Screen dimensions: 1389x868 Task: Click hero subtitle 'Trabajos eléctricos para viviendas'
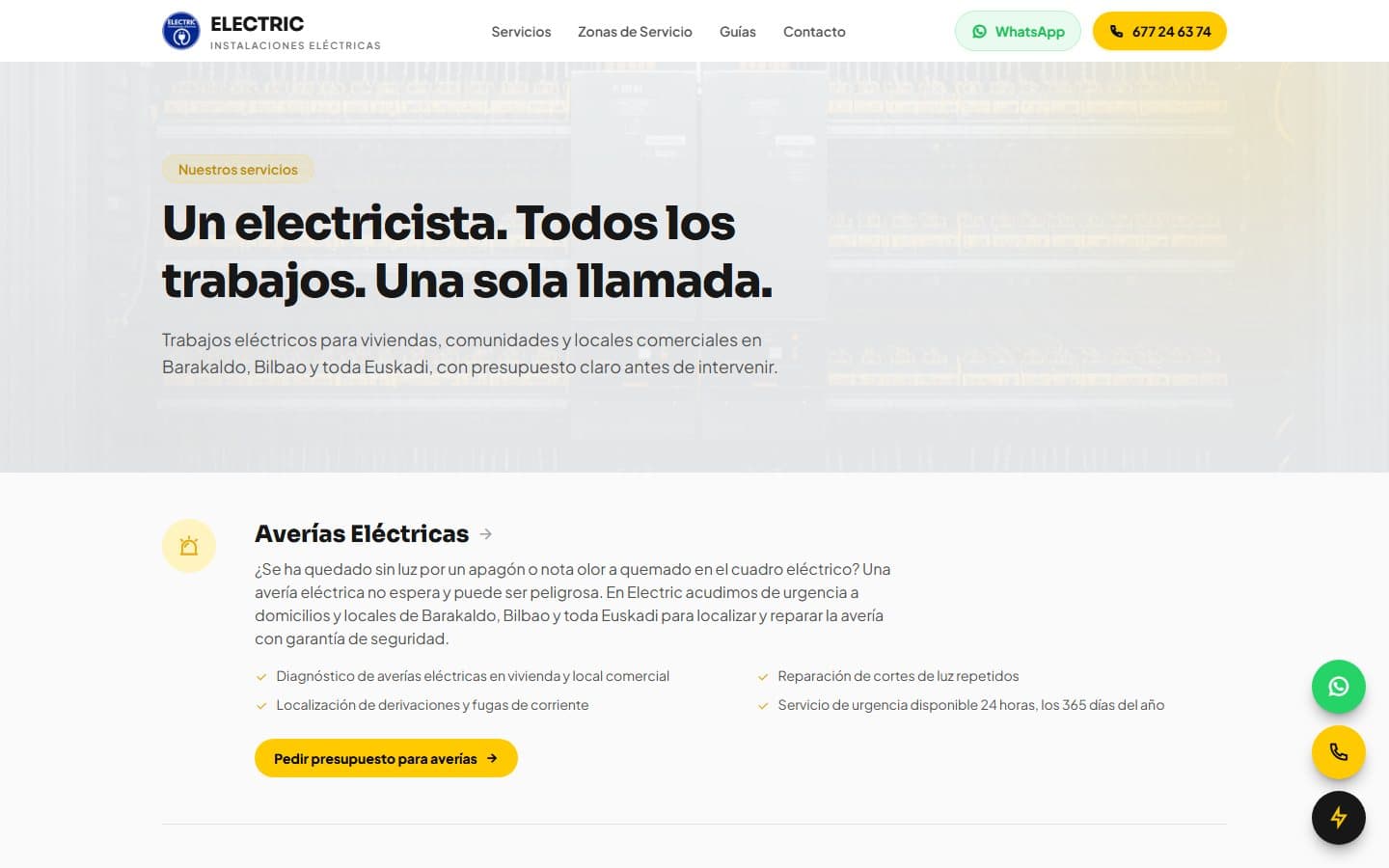click(470, 353)
